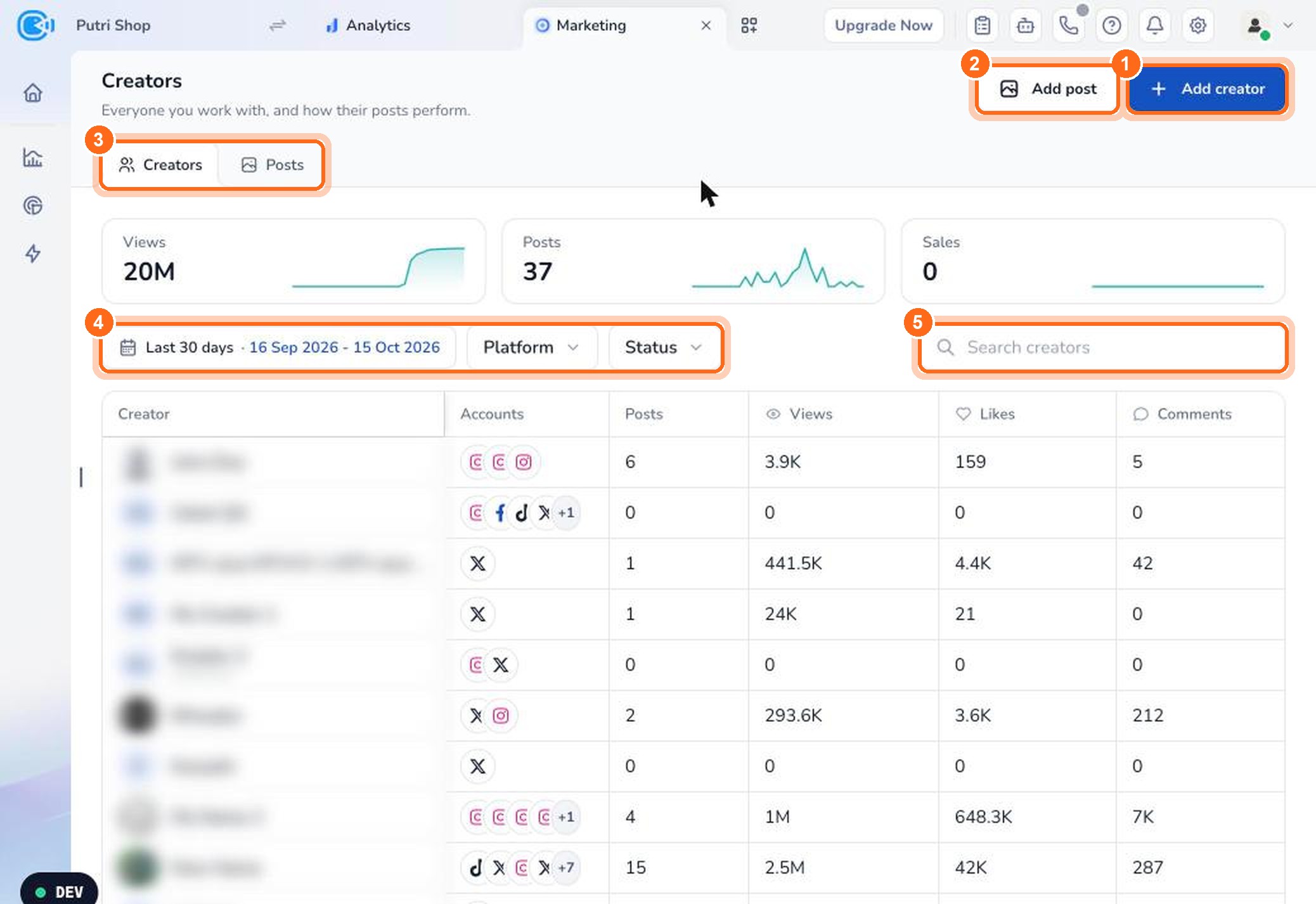This screenshot has width=1316, height=904.
Task: Click the Sales 0 summary card
Action: (x=1093, y=261)
